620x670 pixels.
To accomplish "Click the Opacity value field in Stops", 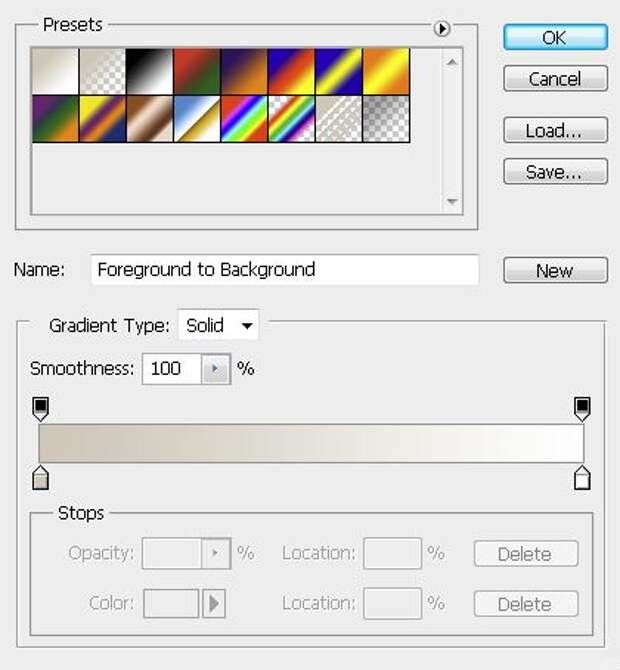I will click(x=172, y=553).
